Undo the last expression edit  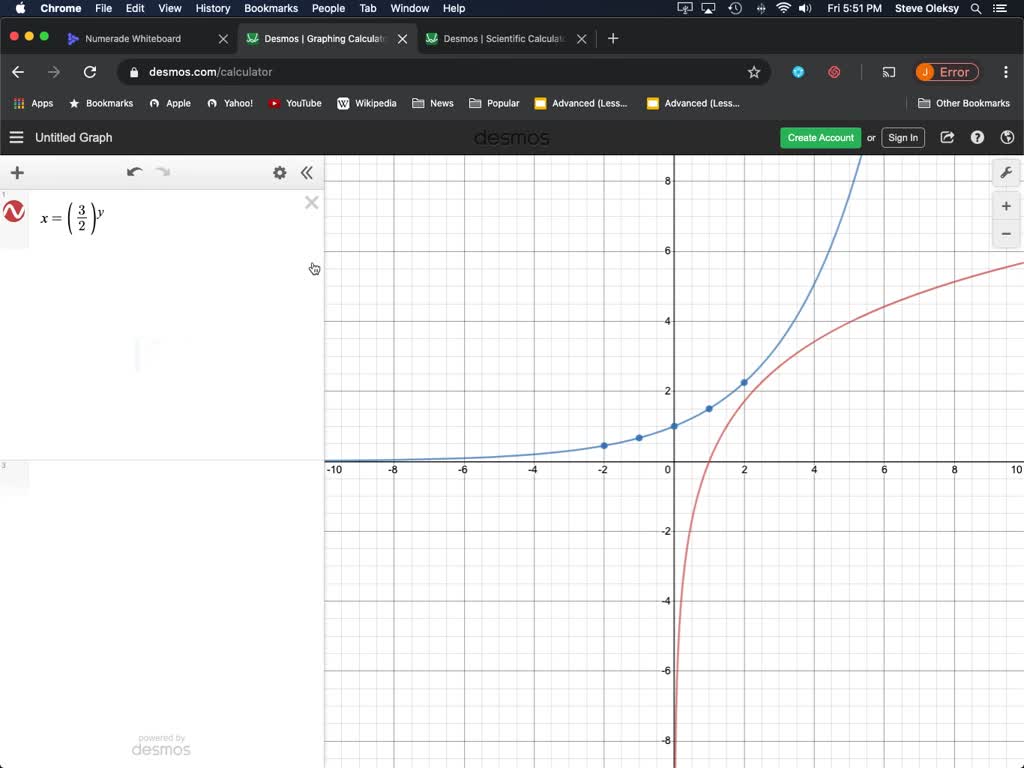(134, 172)
